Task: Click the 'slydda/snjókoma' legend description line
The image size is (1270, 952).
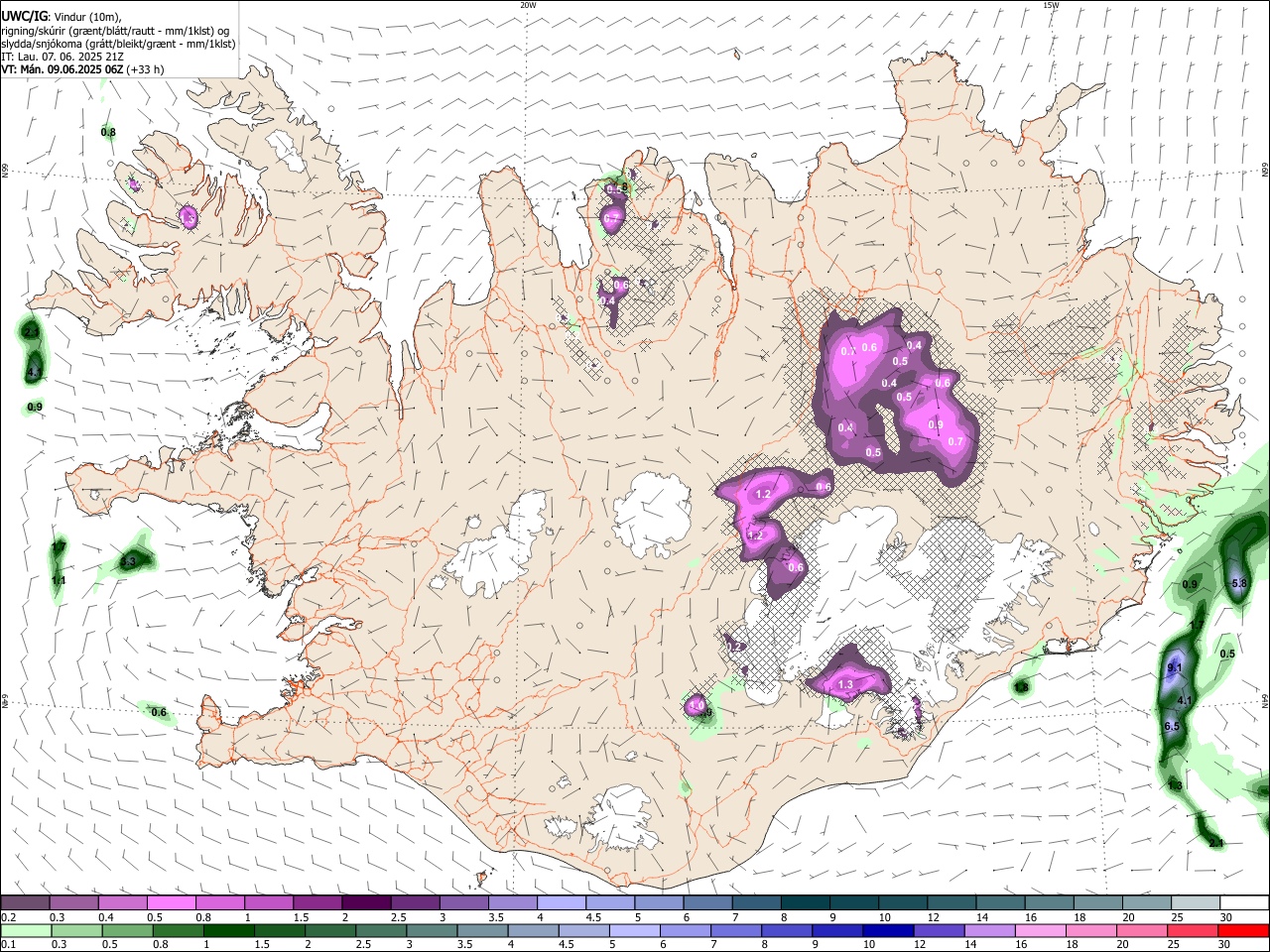Action: click(118, 44)
